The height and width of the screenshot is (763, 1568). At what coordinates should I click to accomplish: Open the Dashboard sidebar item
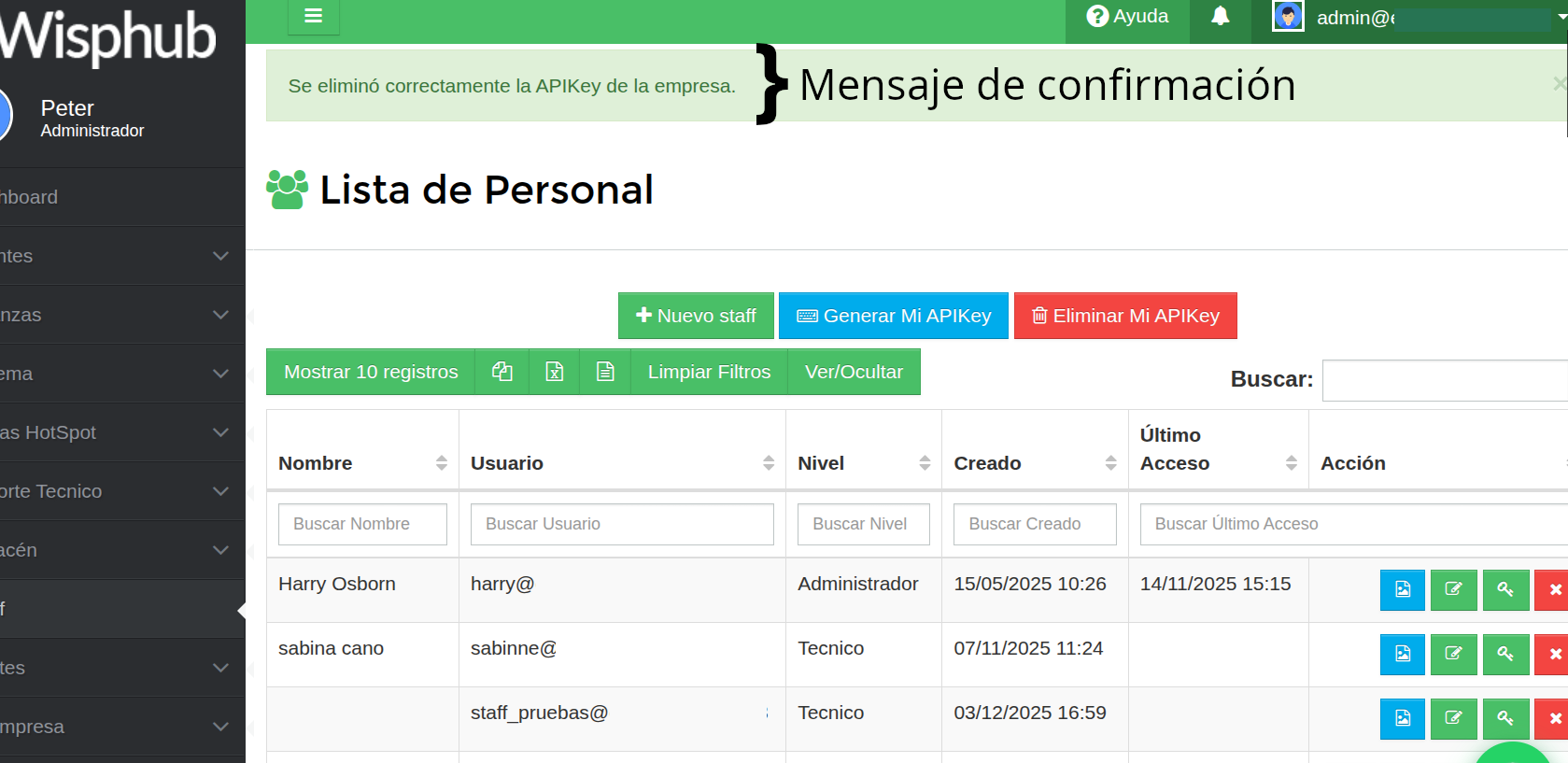[x=122, y=197]
